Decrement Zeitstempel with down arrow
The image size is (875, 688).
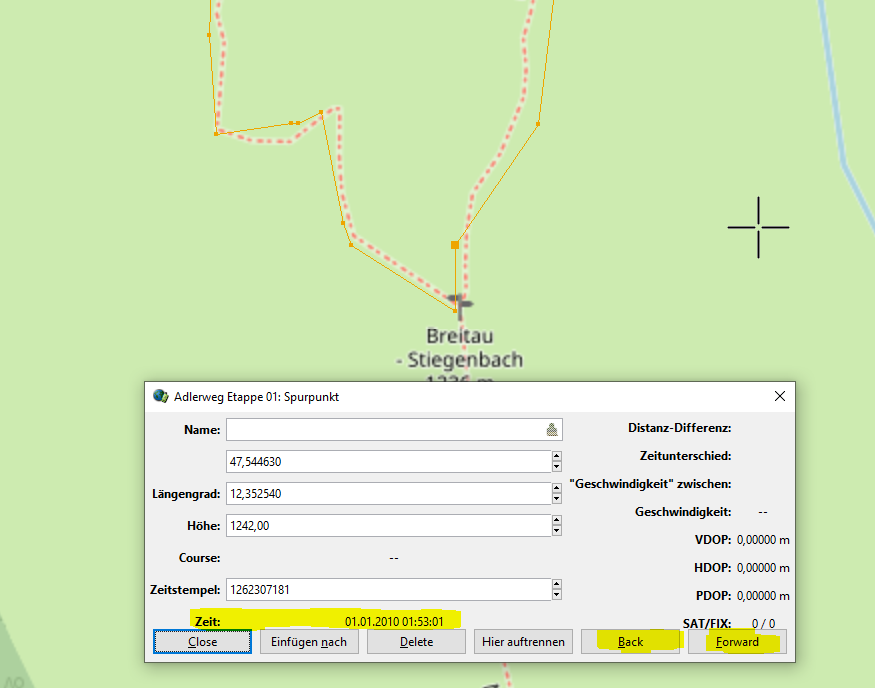click(x=556, y=595)
